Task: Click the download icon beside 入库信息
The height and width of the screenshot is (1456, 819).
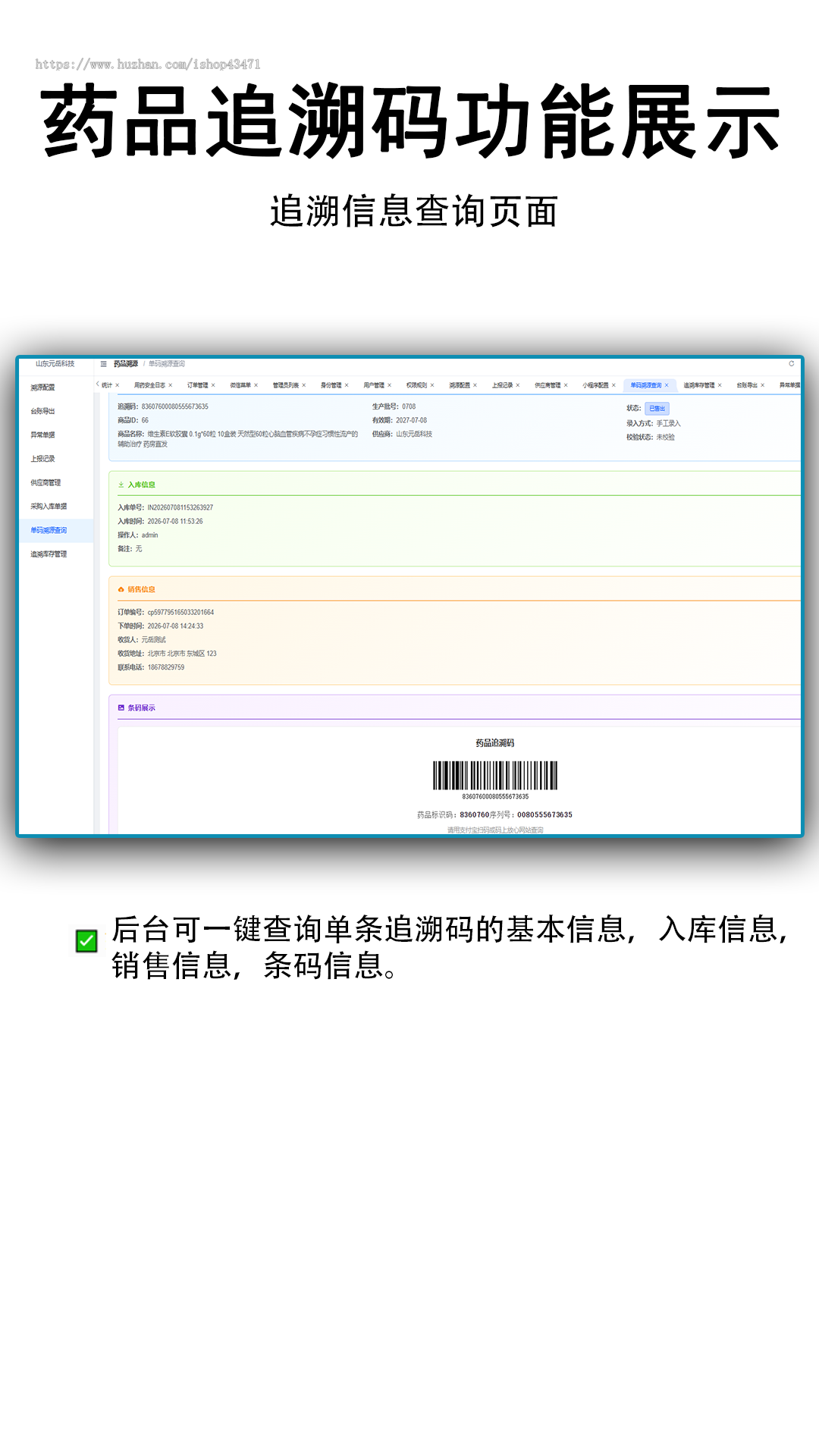Action: [x=121, y=485]
